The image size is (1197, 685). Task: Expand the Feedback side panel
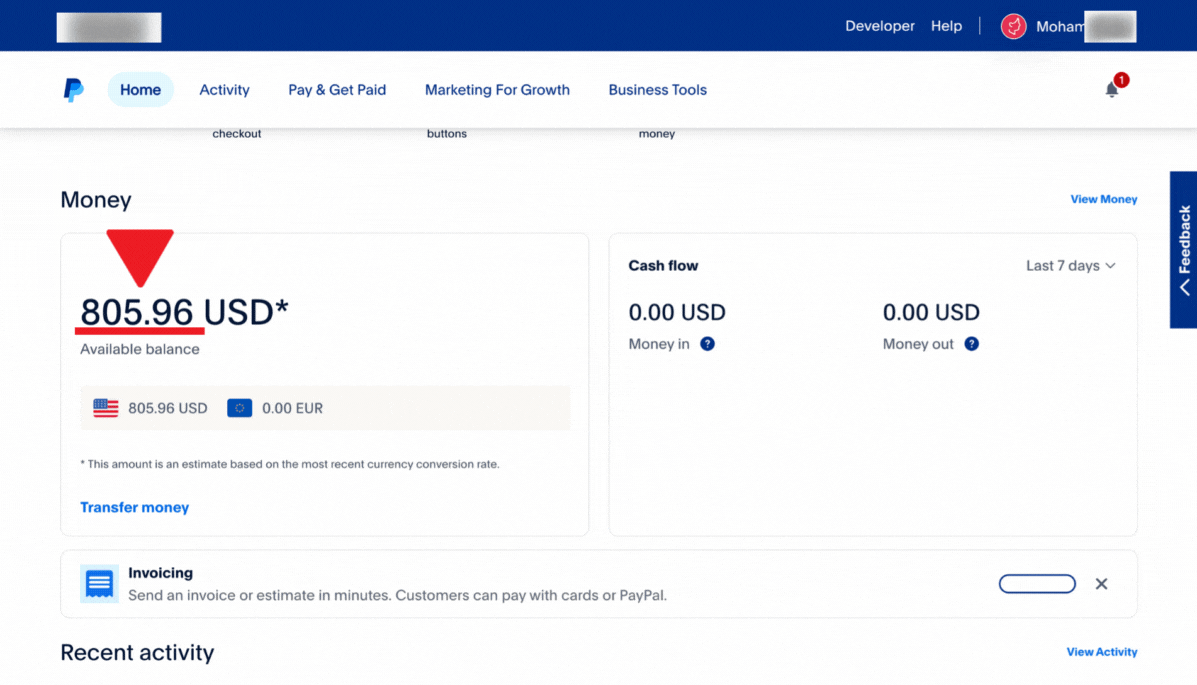[1184, 250]
